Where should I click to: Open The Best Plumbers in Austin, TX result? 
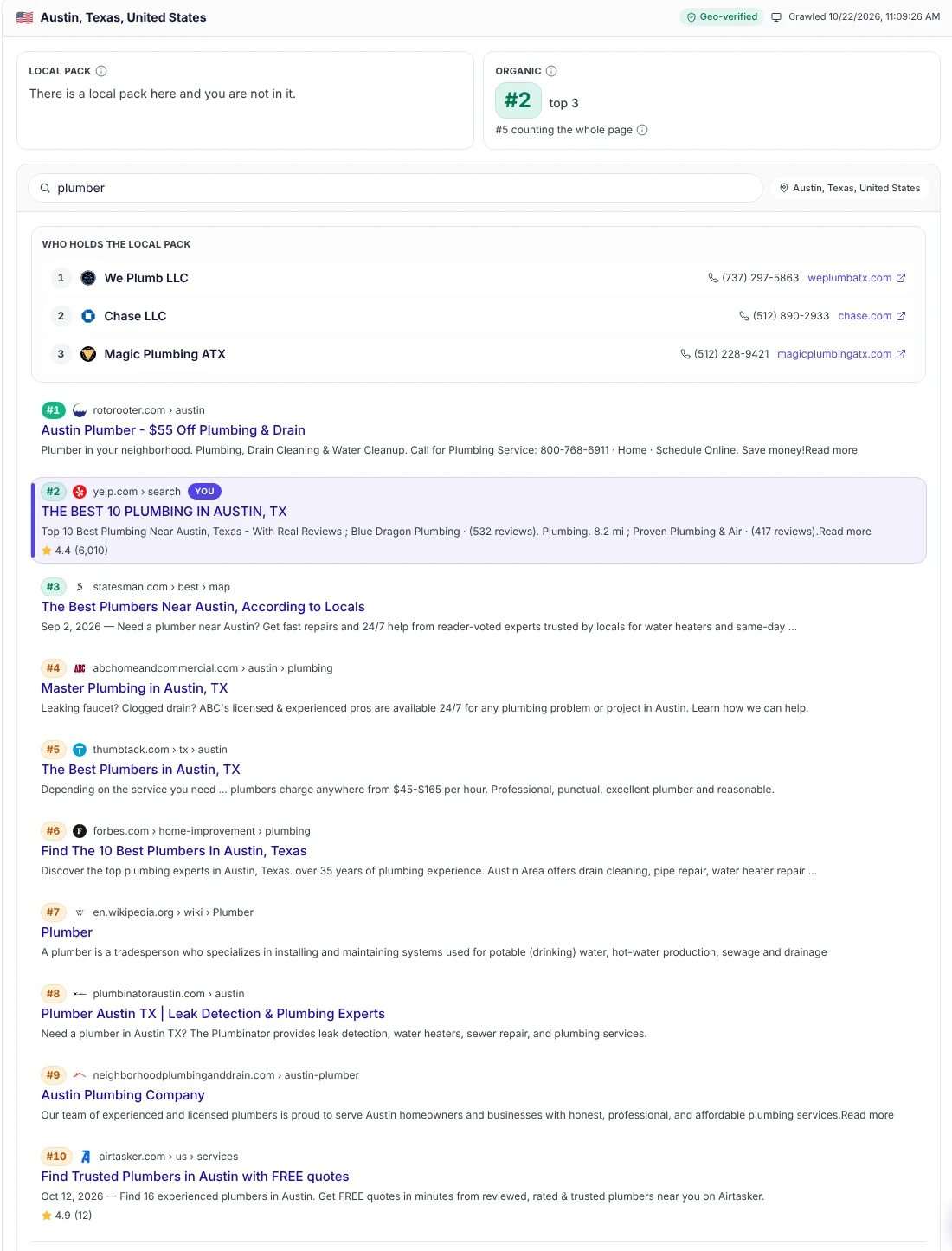(141, 770)
